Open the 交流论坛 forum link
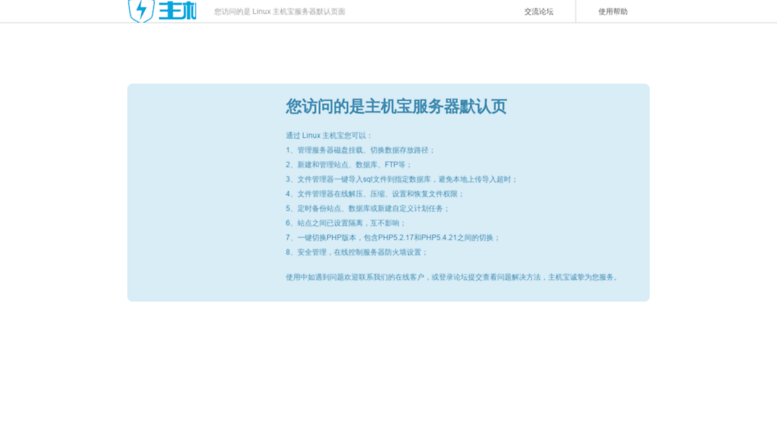This screenshot has width=777, height=423. 539,11
